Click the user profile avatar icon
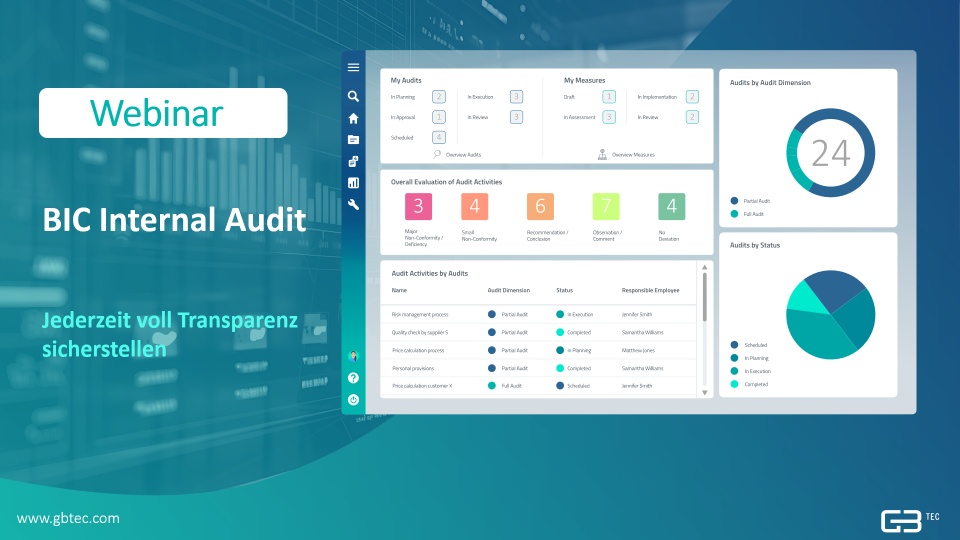This screenshot has width=960, height=540. click(x=353, y=356)
